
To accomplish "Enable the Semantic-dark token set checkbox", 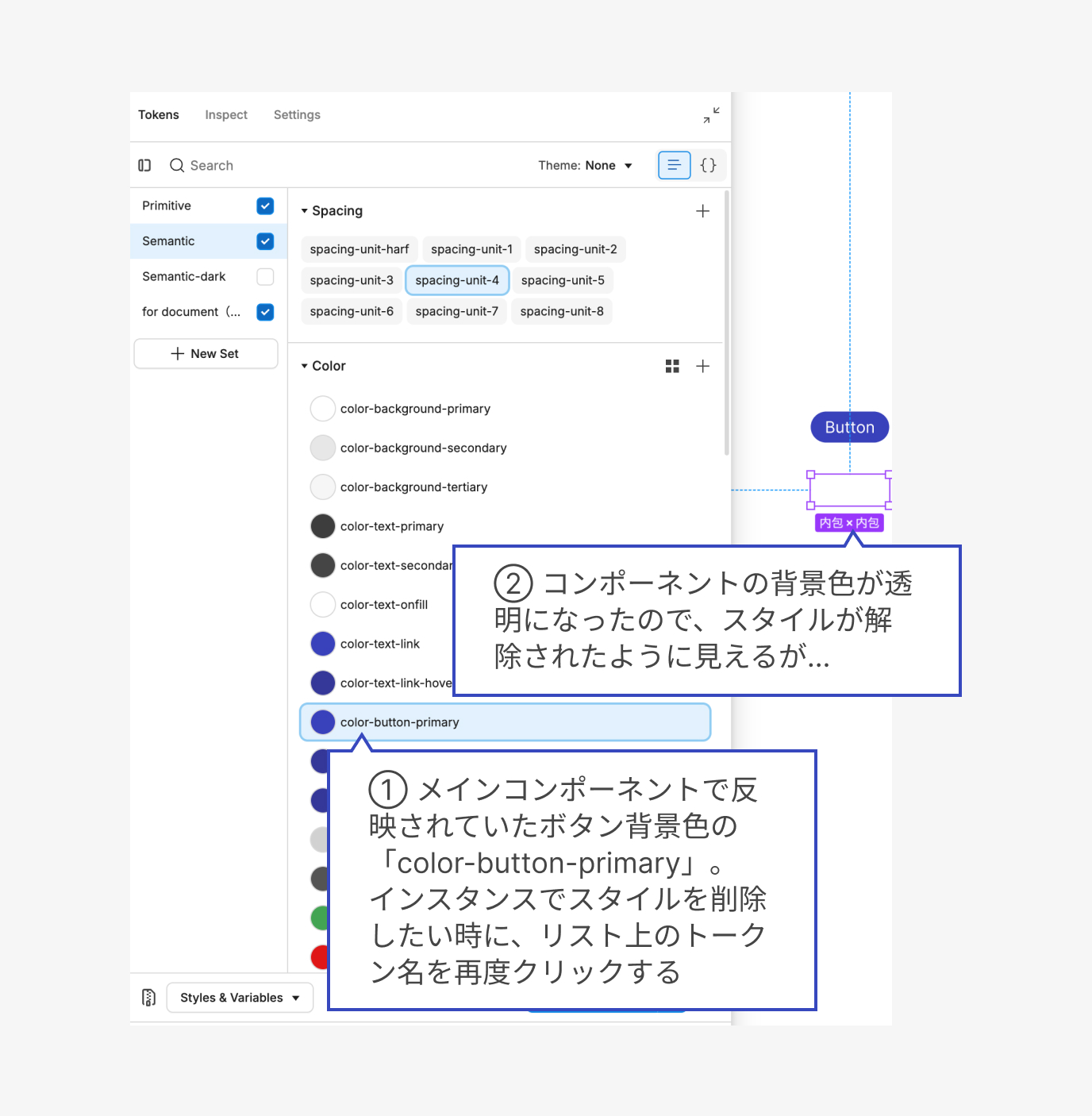I will point(265,276).
